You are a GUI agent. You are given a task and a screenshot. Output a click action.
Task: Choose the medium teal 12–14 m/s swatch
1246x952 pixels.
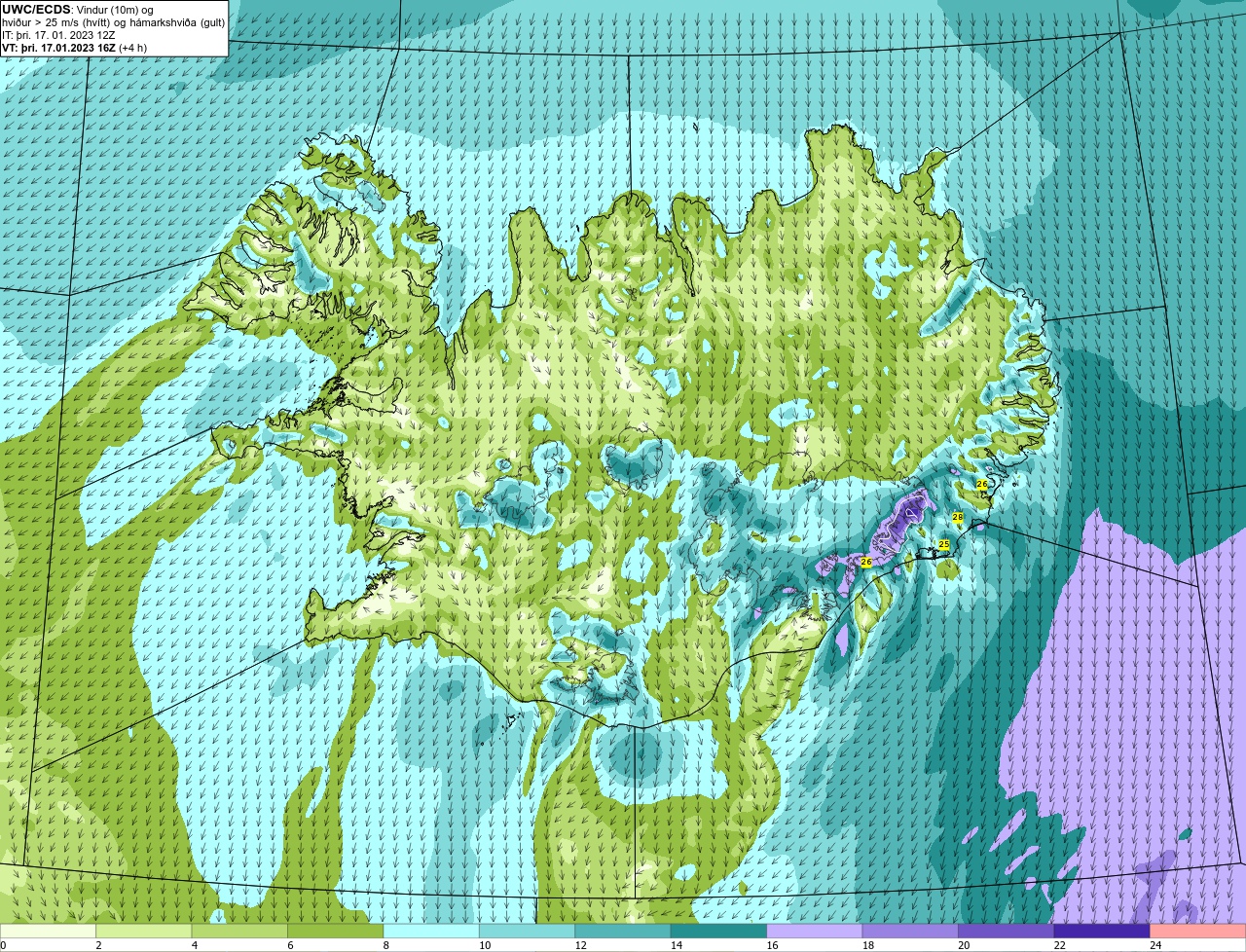[x=624, y=931]
